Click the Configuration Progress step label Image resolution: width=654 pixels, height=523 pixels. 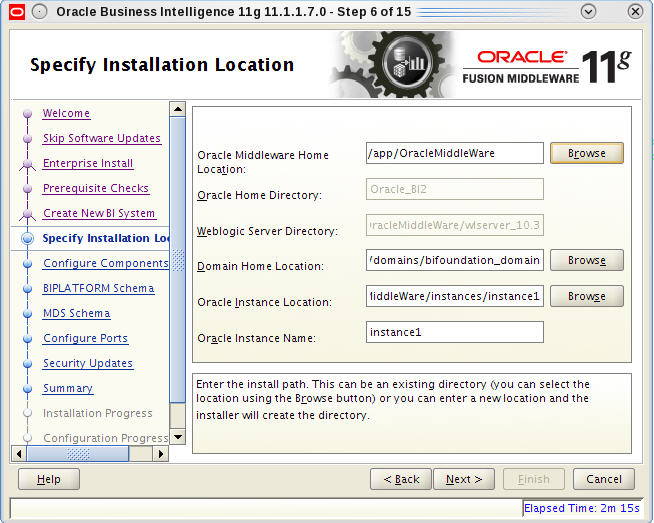pos(106,438)
